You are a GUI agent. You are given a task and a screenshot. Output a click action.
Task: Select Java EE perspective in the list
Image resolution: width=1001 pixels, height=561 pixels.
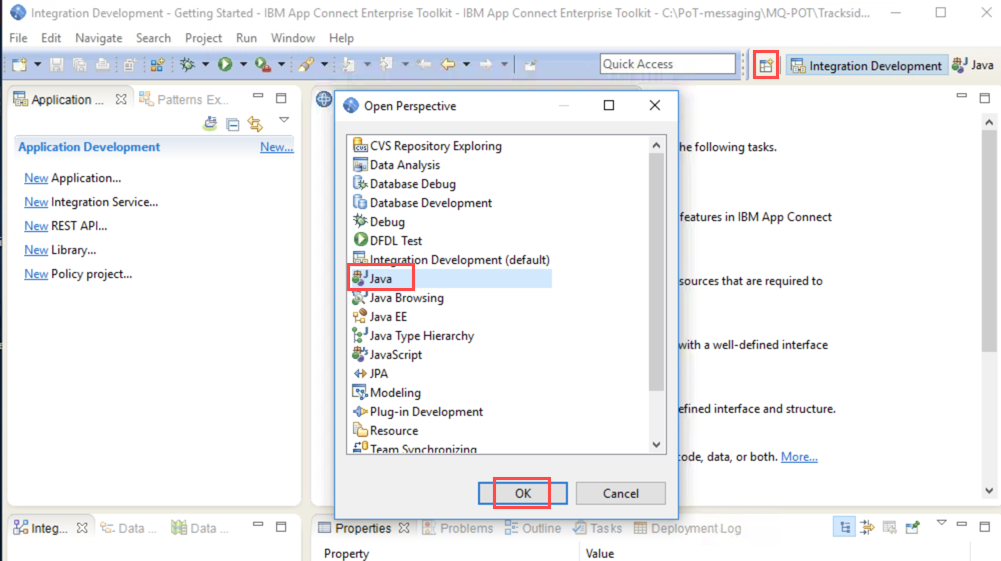pyautogui.click(x=379, y=317)
